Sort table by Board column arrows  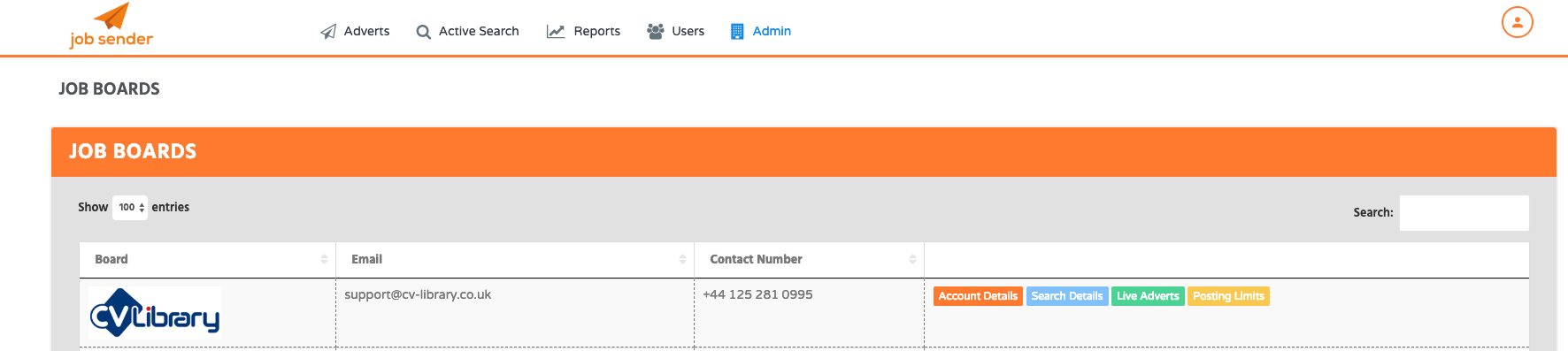324,259
